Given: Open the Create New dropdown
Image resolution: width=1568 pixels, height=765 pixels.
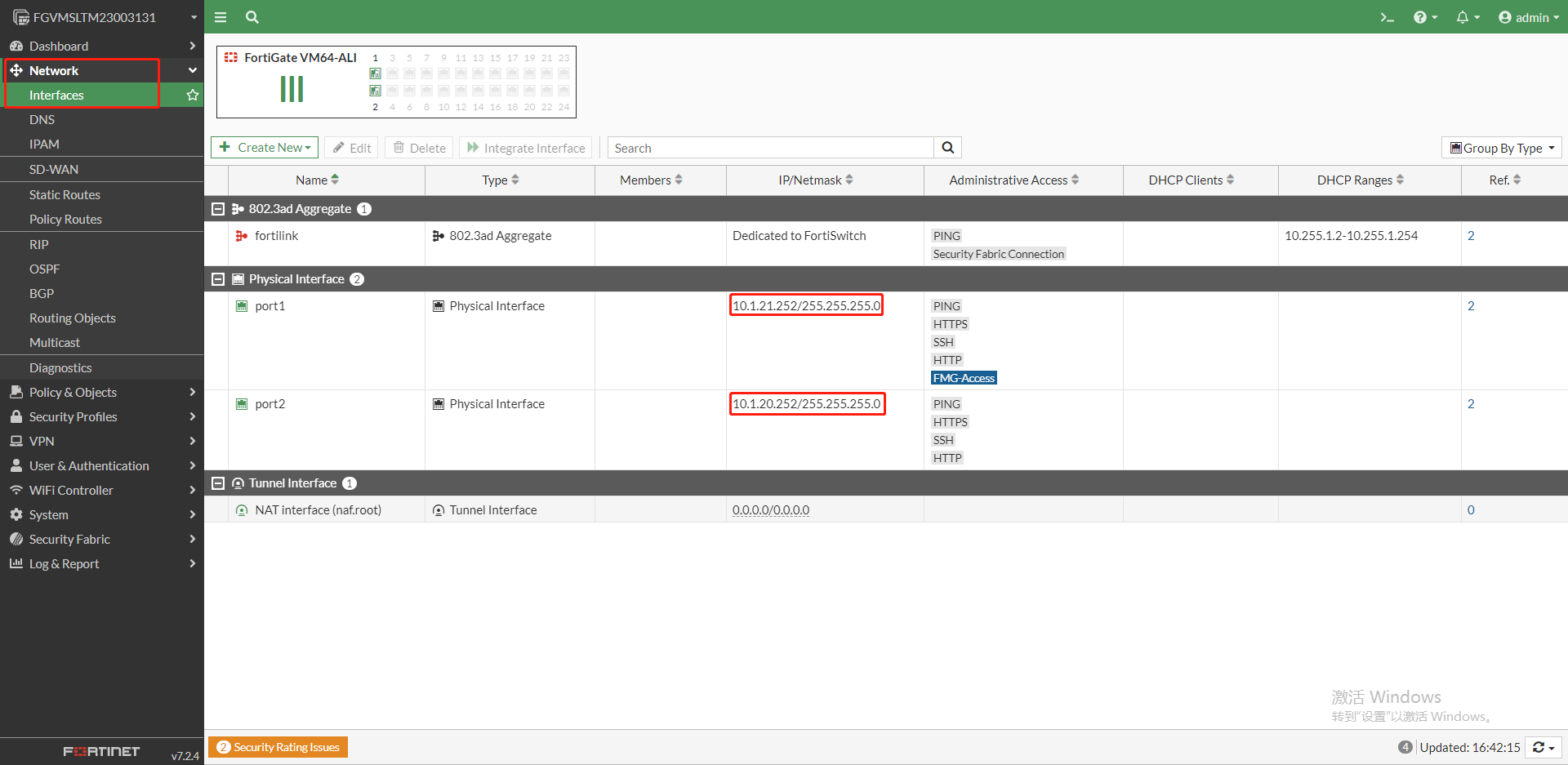Looking at the screenshot, I should (265, 148).
